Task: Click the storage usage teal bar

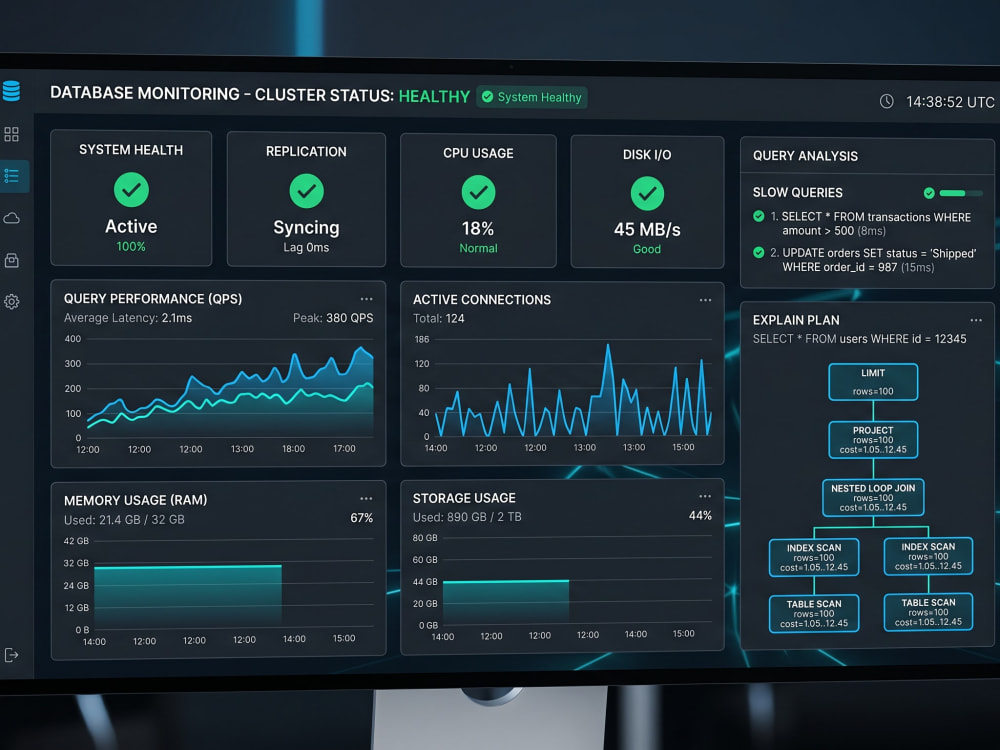Action: (506, 601)
